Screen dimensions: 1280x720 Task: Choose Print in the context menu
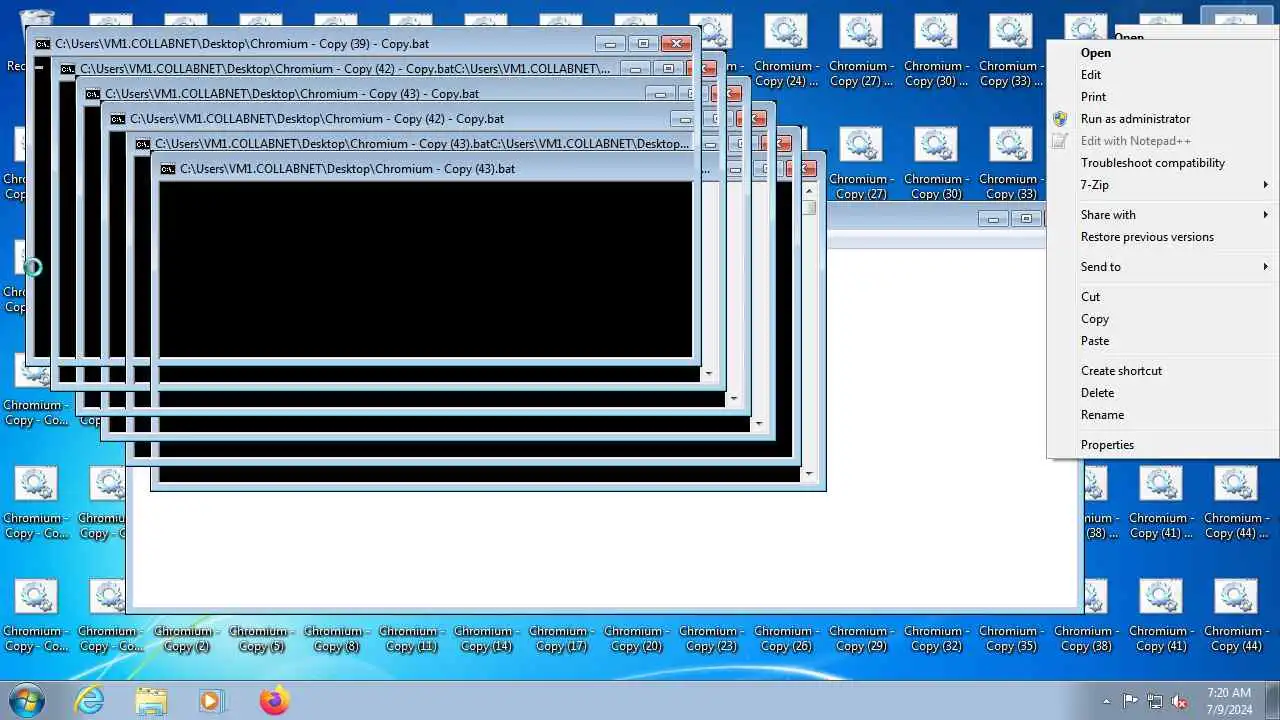point(1093,97)
